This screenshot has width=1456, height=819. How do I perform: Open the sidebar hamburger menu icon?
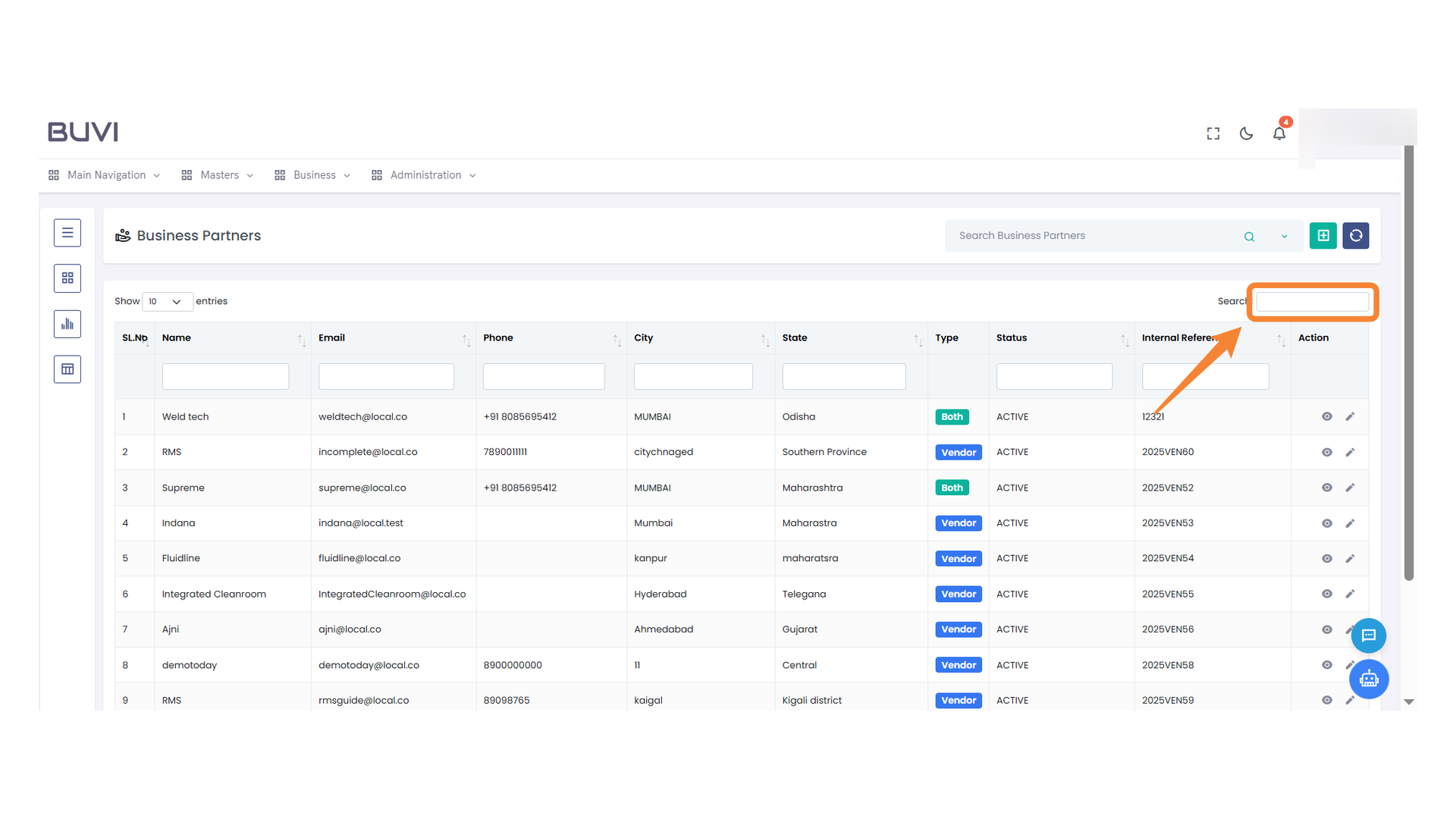click(x=67, y=233)
